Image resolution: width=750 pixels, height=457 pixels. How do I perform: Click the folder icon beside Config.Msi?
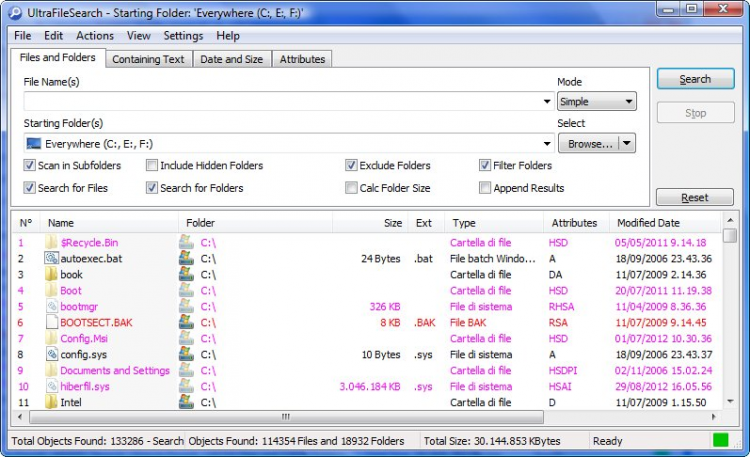51,338
